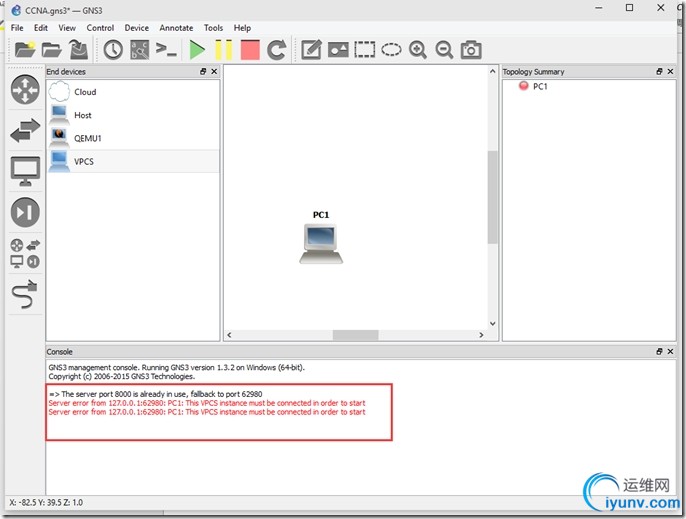Screen dimensions: 686x519
Task: Open the Snapshot manager clock icon
Action: [x=113, y=49]
